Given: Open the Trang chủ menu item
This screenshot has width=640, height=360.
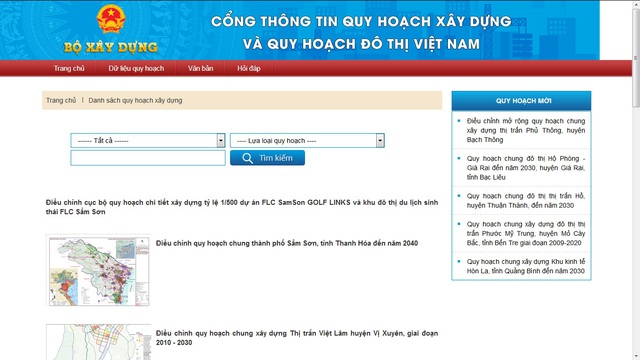Looking at the screenshot, I should [x=69, y=68].
